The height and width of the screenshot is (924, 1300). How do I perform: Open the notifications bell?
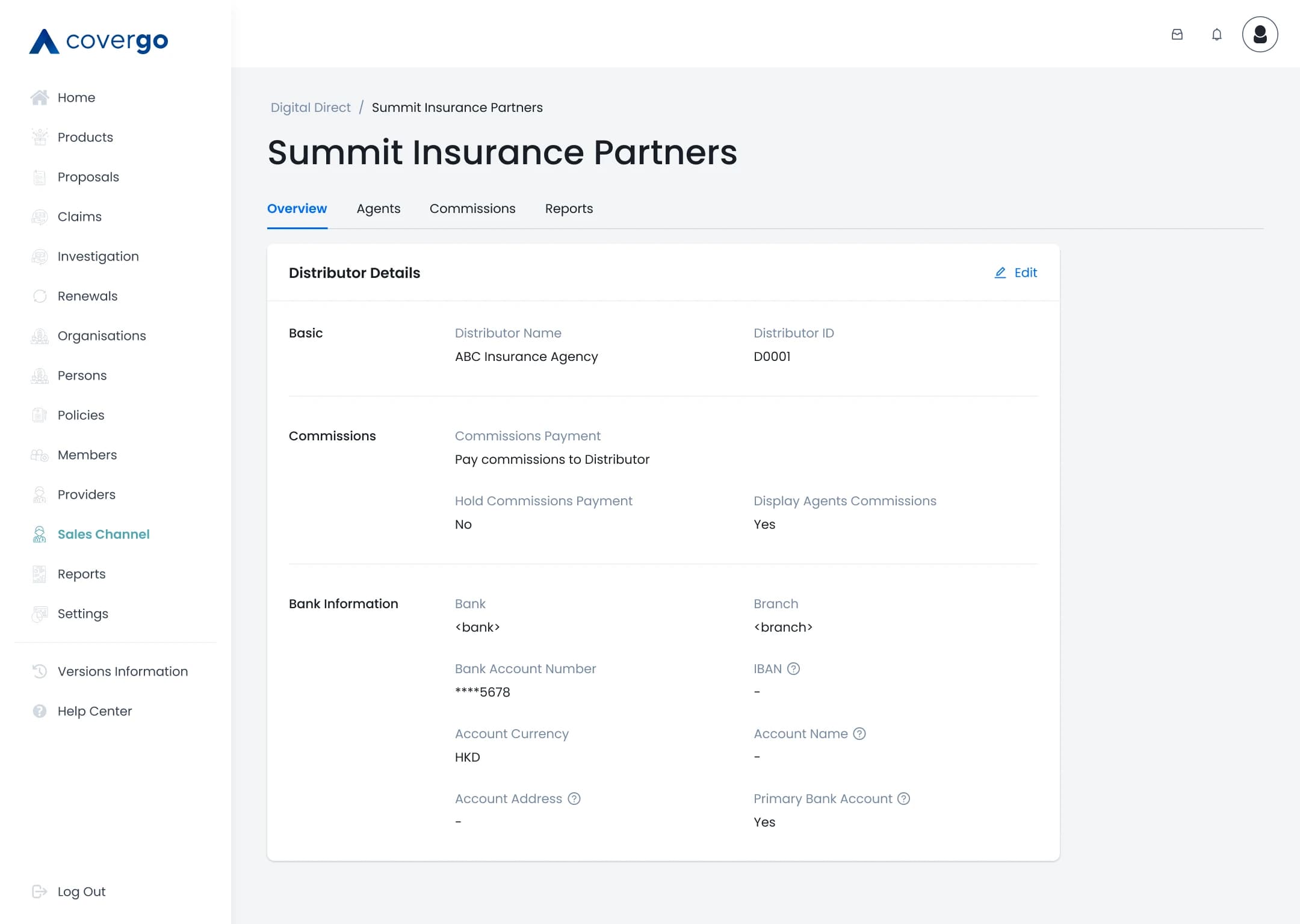pyautogui.click(x=1217, y=34)
